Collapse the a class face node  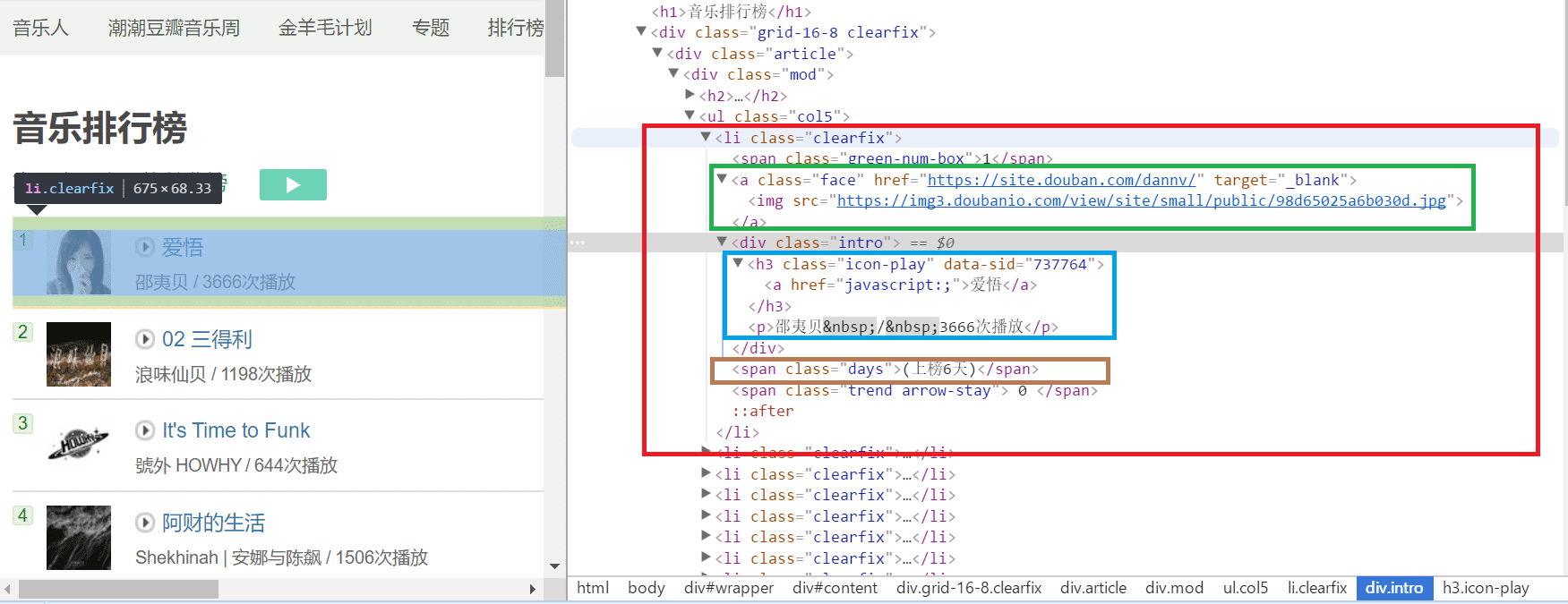(722, 179)
